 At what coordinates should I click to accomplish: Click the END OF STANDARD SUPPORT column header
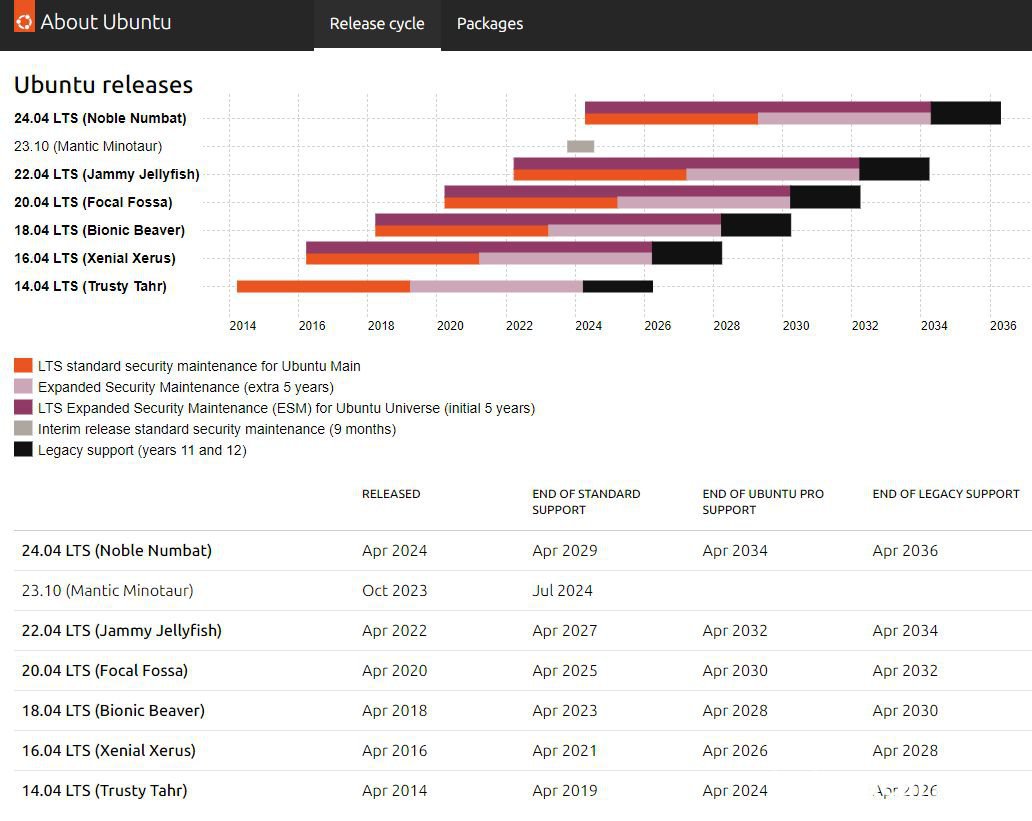tap(586, 502)
